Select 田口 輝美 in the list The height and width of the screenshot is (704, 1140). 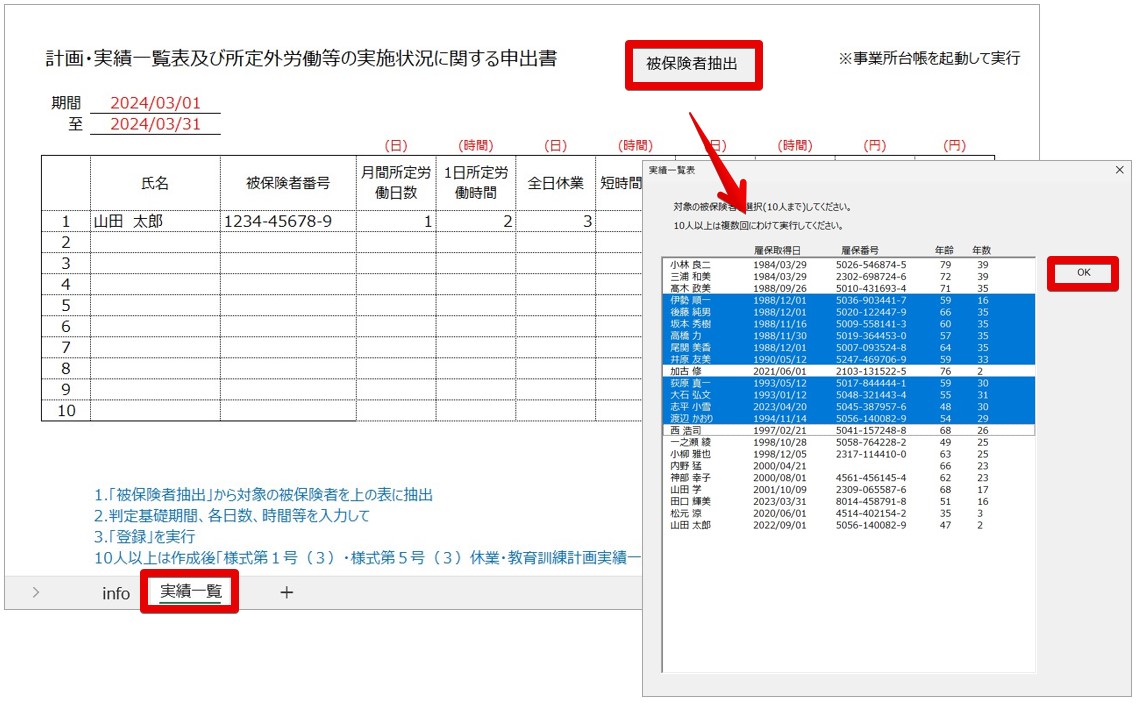tap(848, 502)
